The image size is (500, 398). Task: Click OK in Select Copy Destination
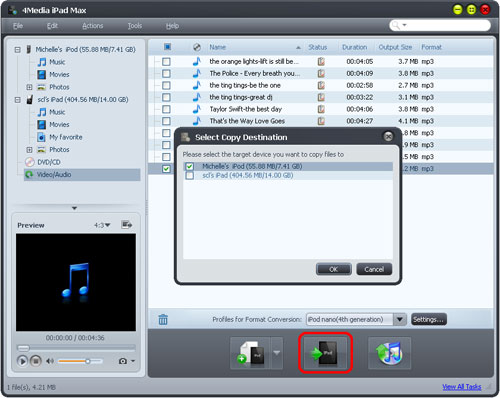[x=334, y=269]
